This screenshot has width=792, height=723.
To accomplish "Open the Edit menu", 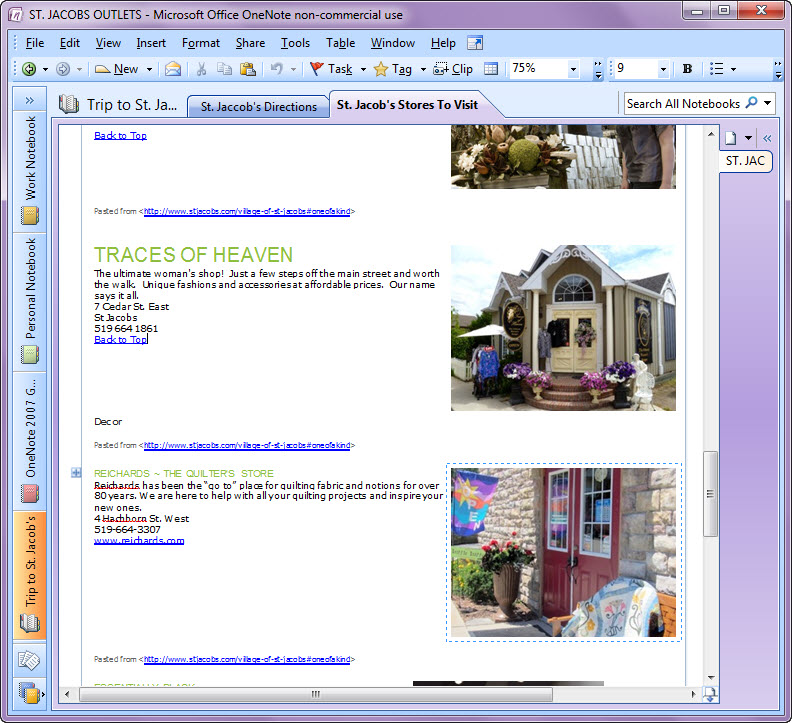I will click(x=70, y=43).
